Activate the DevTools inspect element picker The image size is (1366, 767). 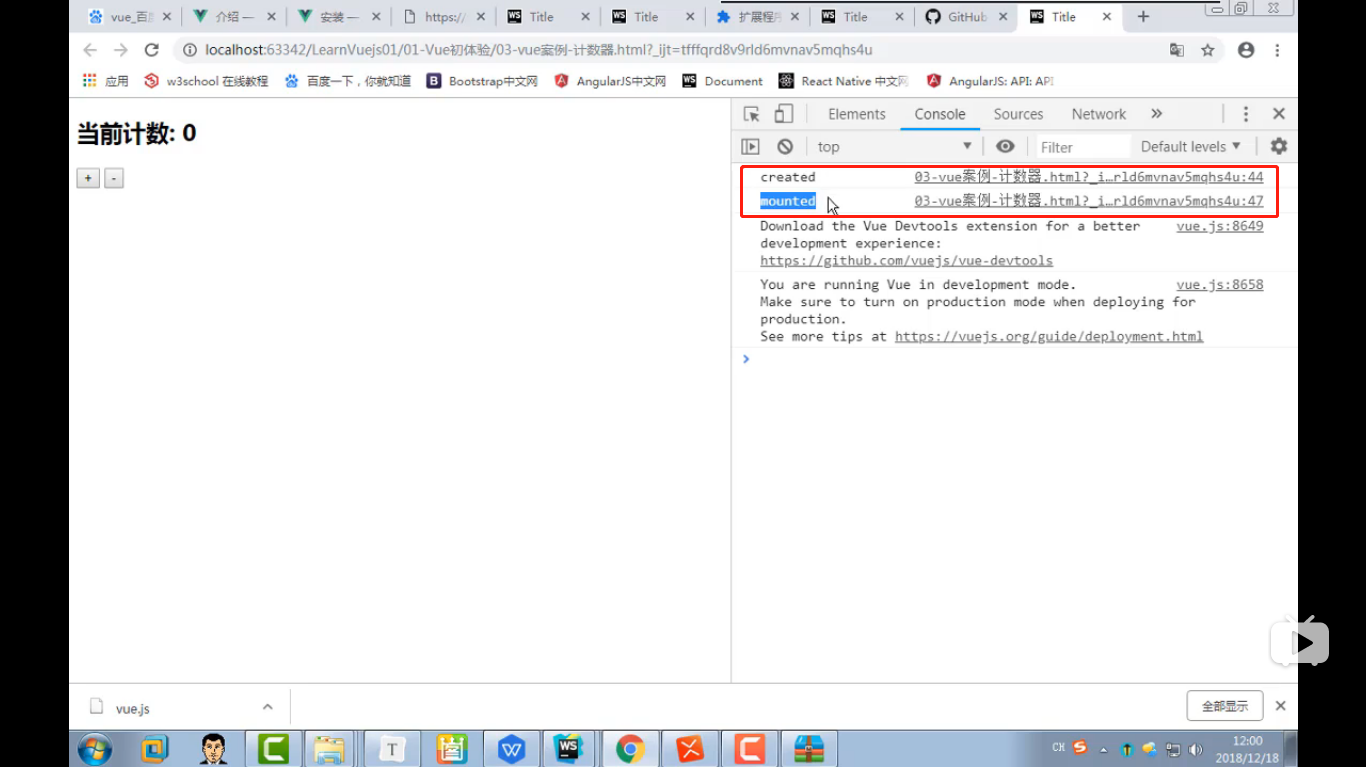tap(752, 114)
